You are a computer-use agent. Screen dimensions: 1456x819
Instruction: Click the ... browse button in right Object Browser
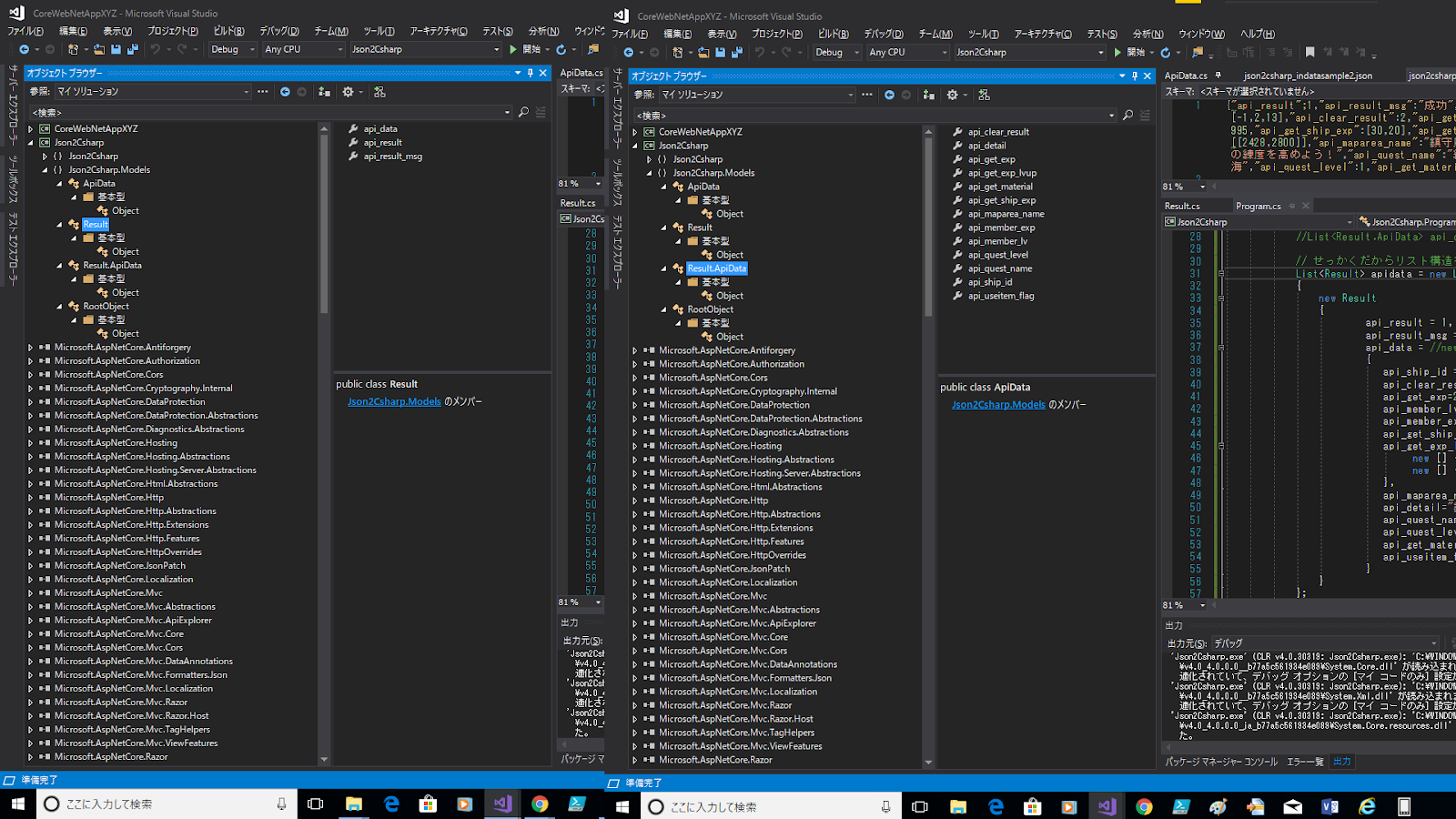click(x=866, y=95)
